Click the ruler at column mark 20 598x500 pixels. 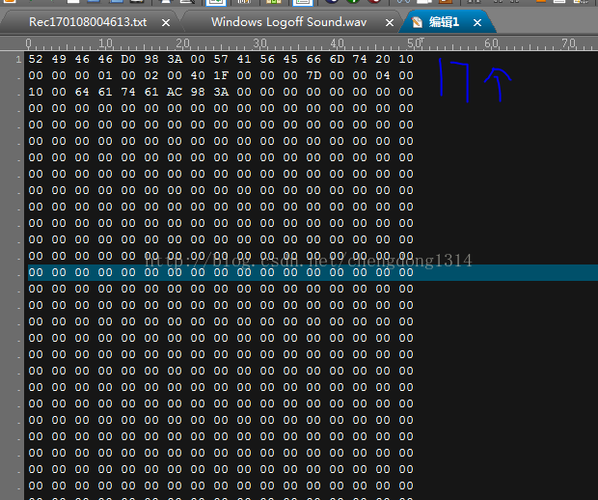coord(183,43)
